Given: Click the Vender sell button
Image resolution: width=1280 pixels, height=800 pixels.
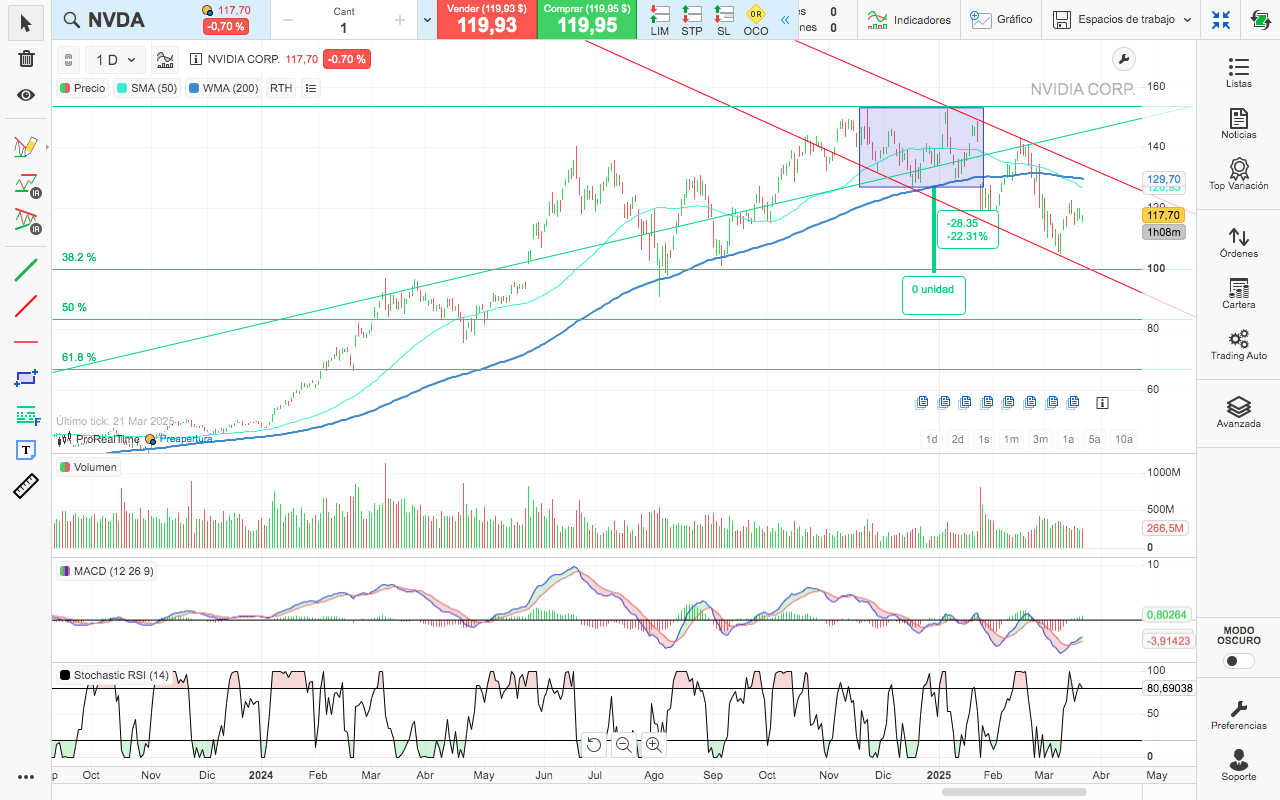Looking at the screenshot, I should click(x=487, y=20).
